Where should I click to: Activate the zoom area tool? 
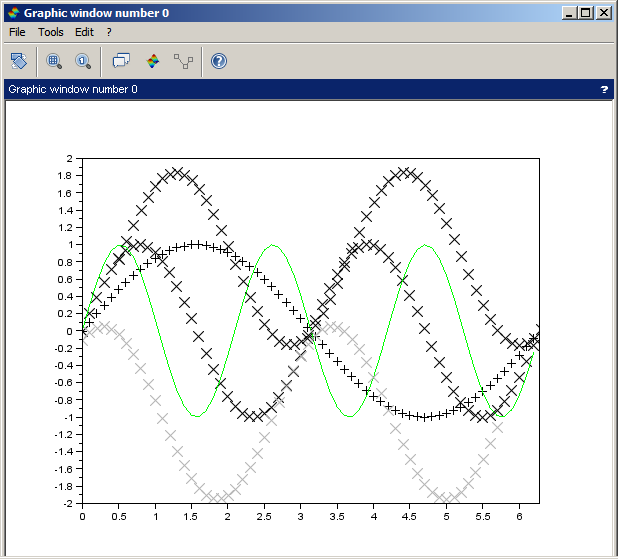54,61
